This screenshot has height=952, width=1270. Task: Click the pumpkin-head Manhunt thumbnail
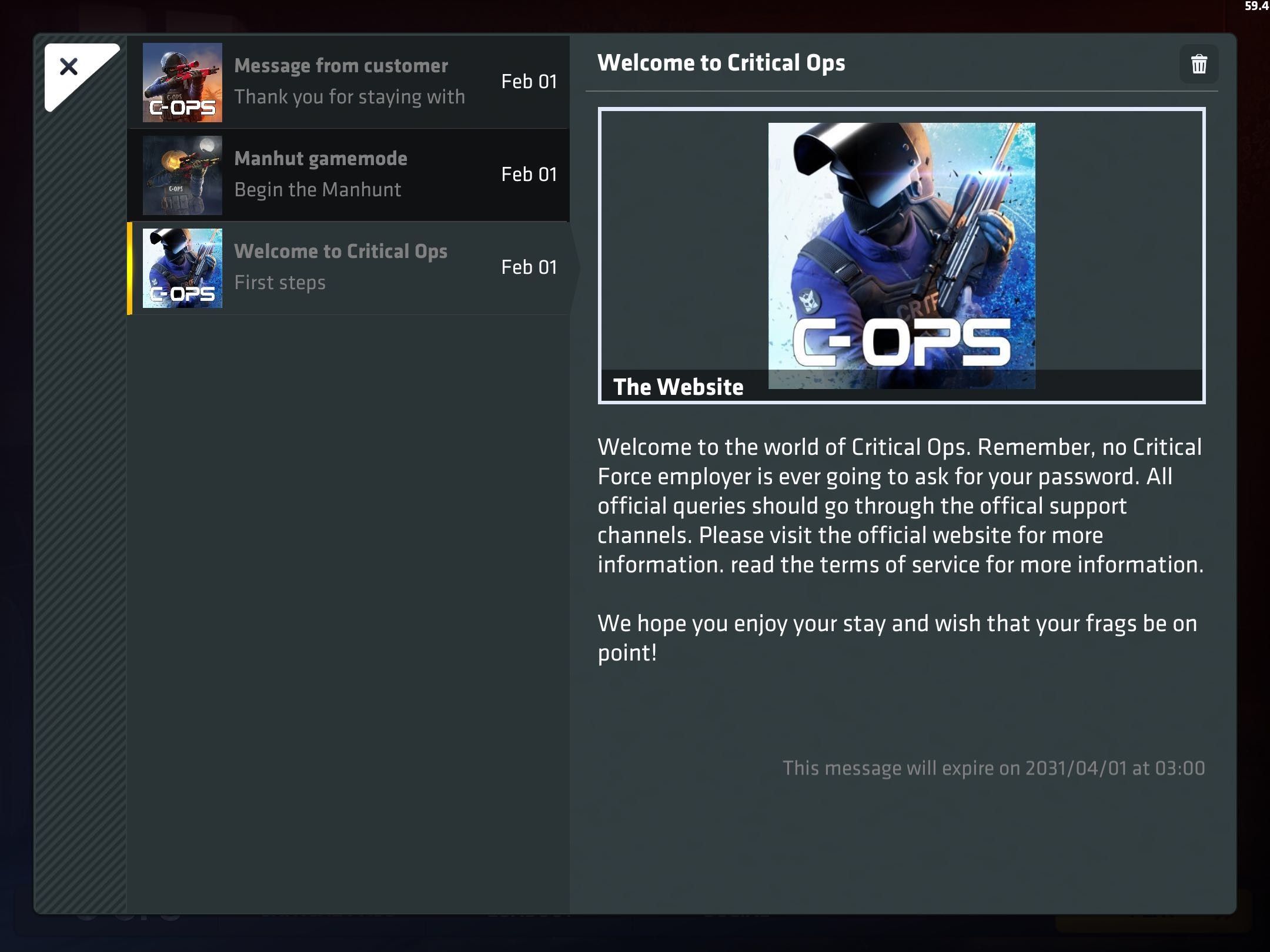coord(182,175)
